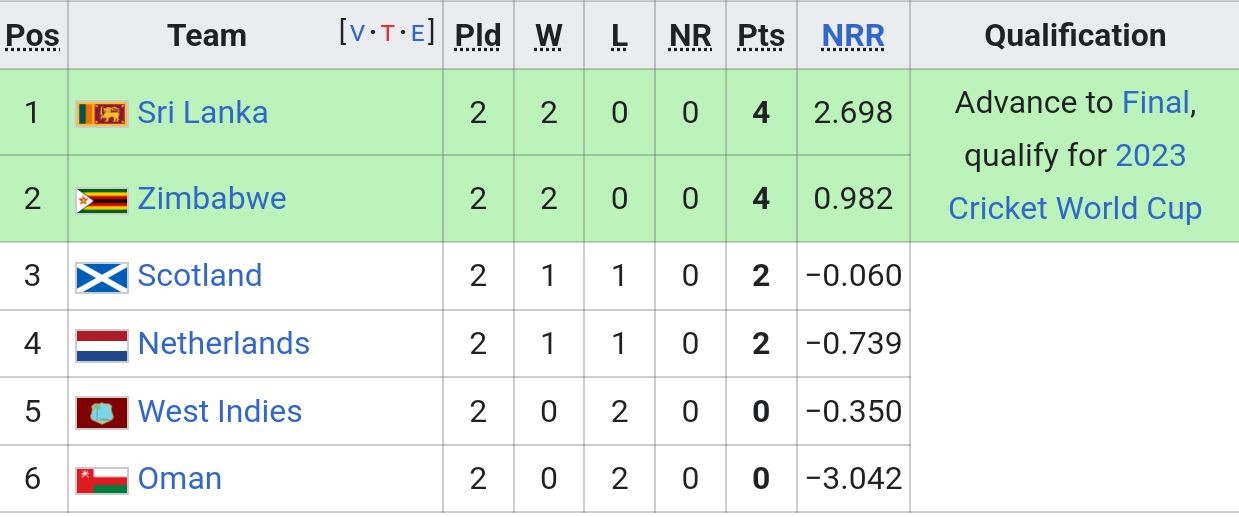Click the Scotland flag icon
This screenshot has width=1239, height=517.
tap(102, 277)
